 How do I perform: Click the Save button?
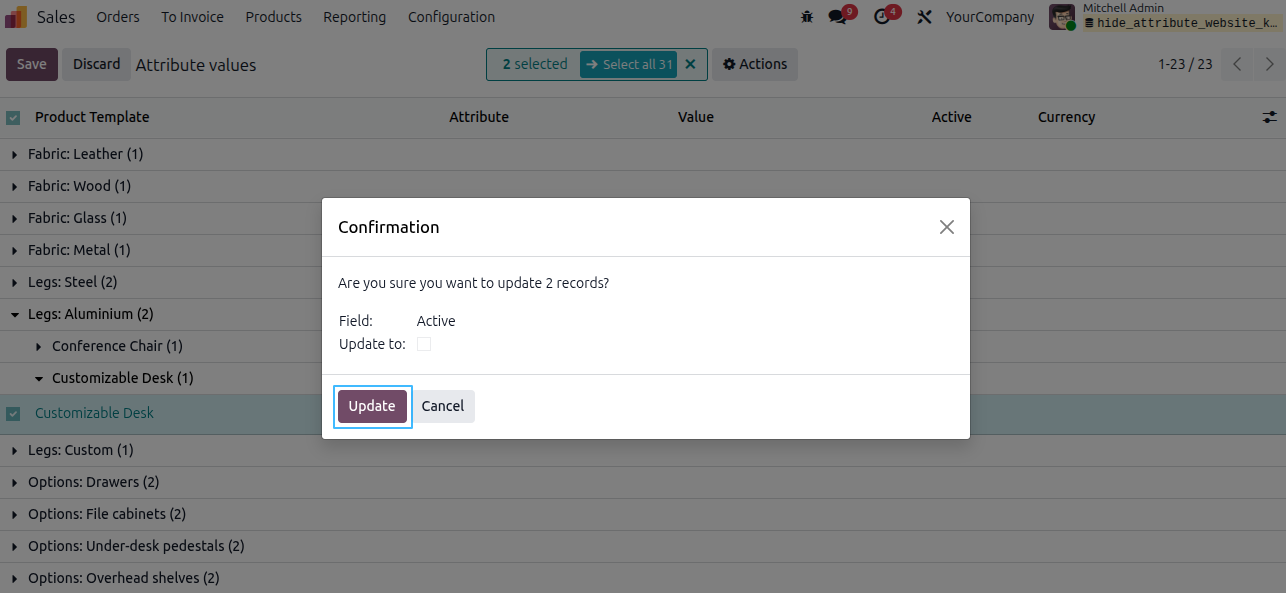(32, 64)
